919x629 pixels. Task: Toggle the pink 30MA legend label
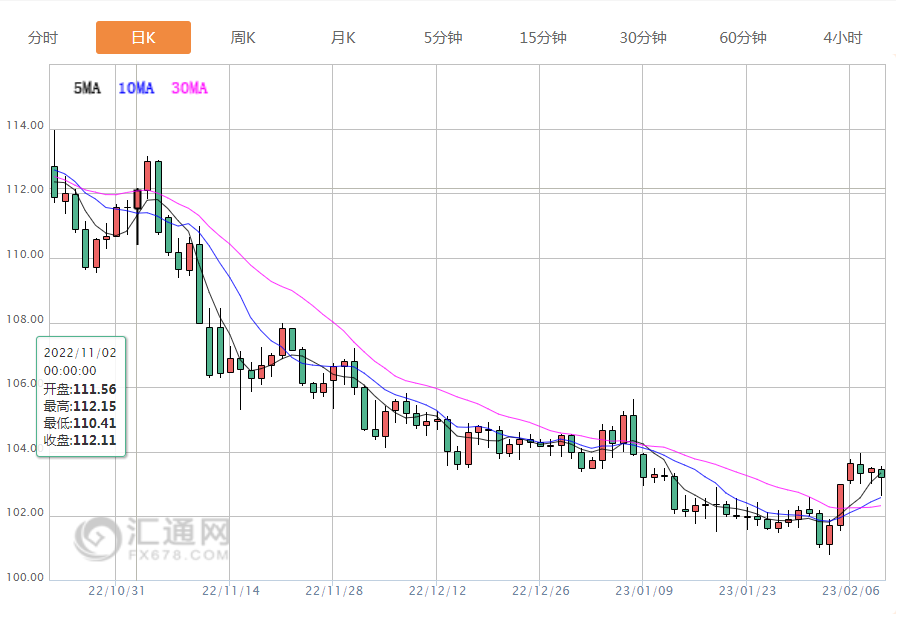coord(189,88)
